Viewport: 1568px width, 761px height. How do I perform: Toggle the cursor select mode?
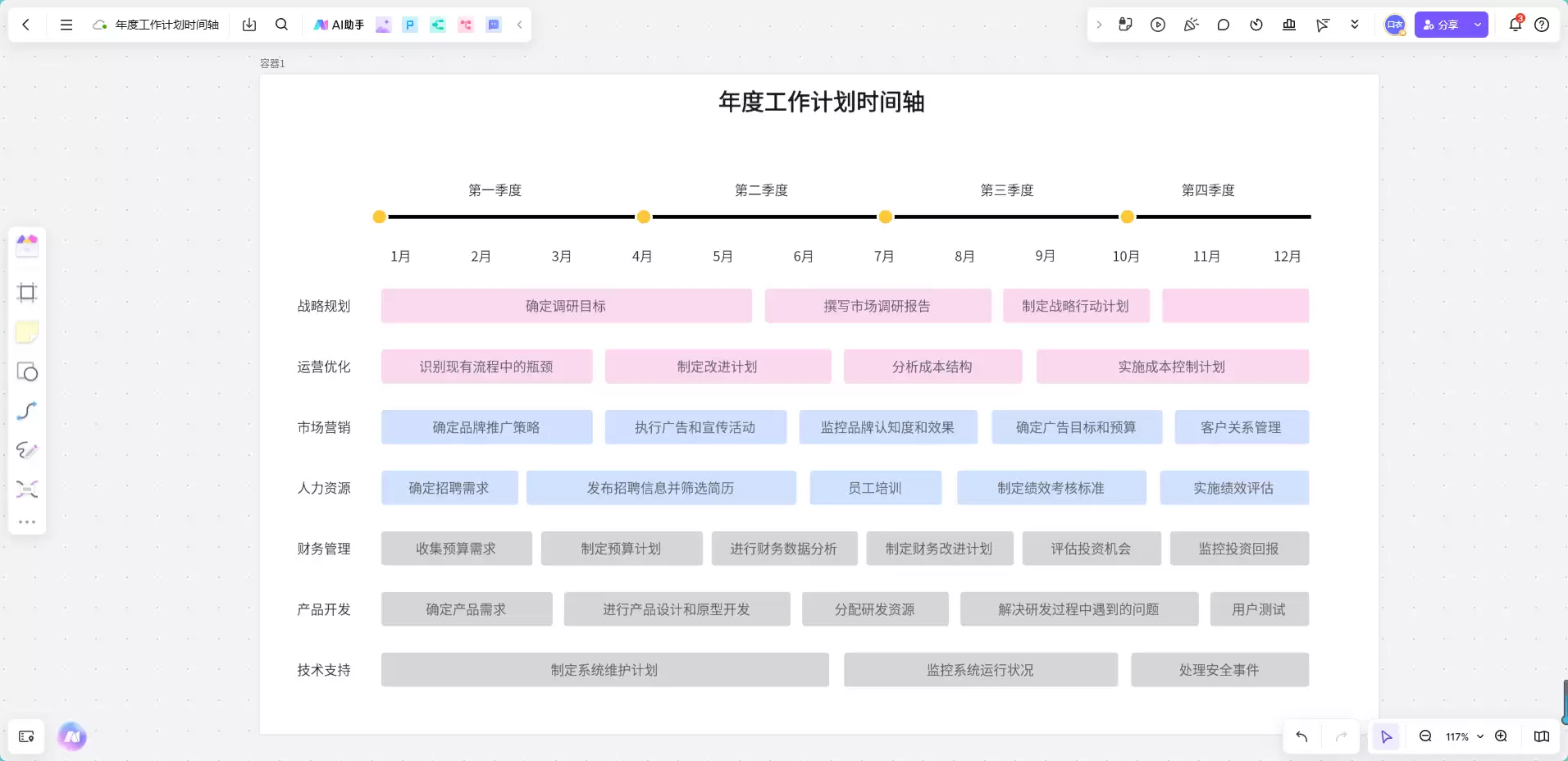coord(1386,736)
